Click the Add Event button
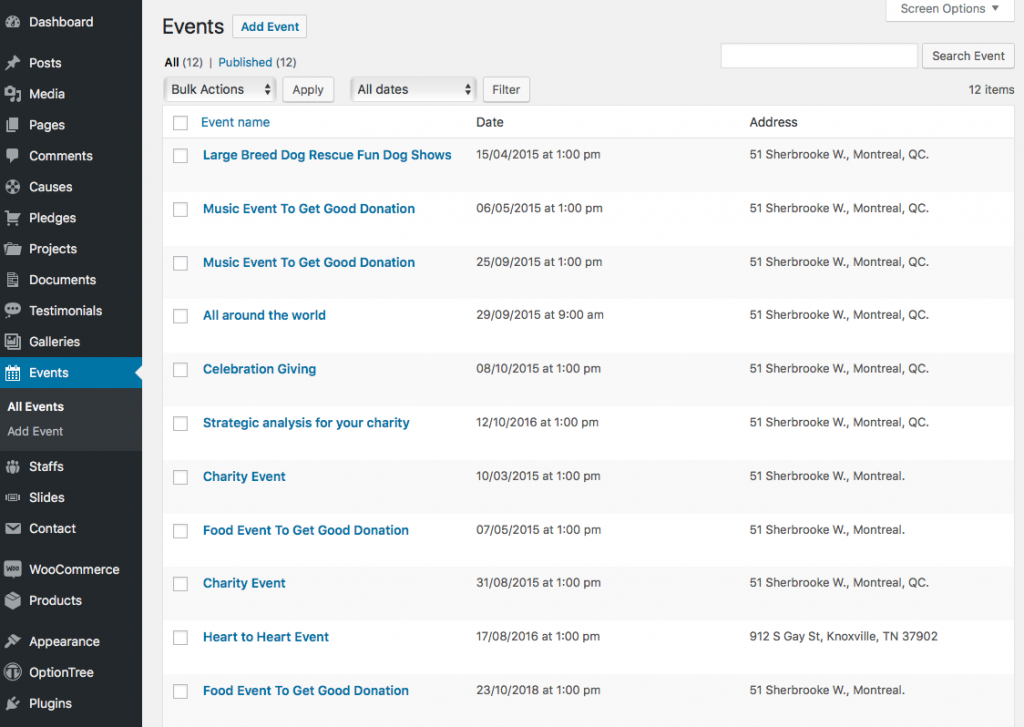1024x727 pixels. (x=268, y=26)
